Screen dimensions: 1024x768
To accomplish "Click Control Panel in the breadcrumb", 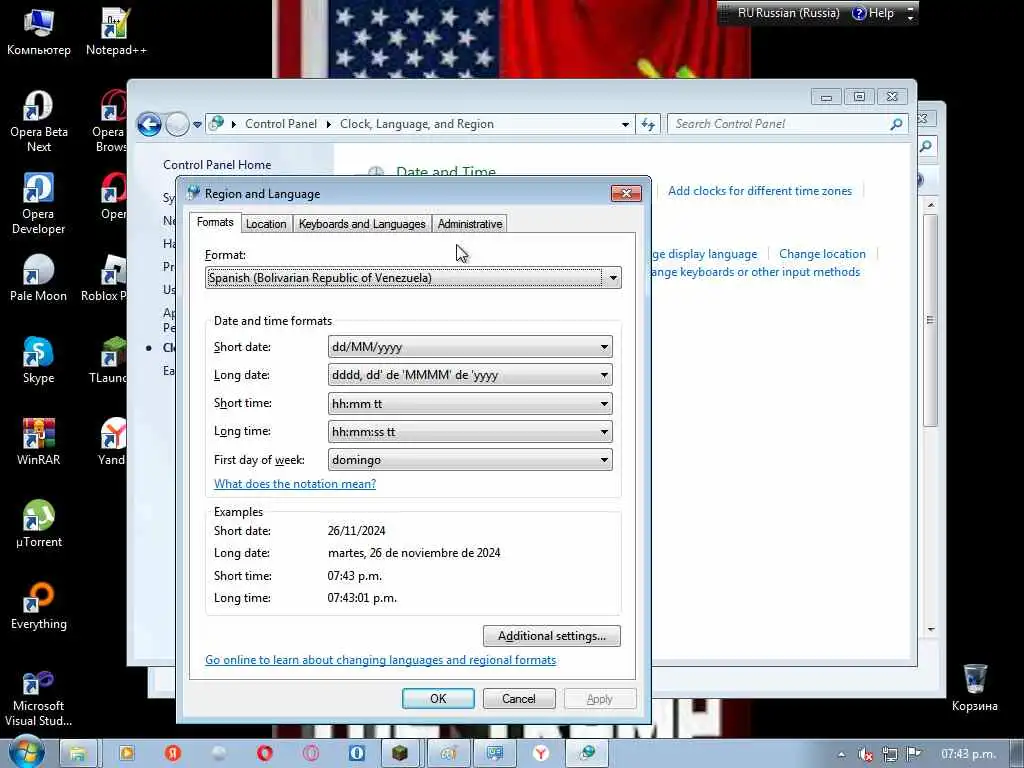I will click(x=281, y=124).
